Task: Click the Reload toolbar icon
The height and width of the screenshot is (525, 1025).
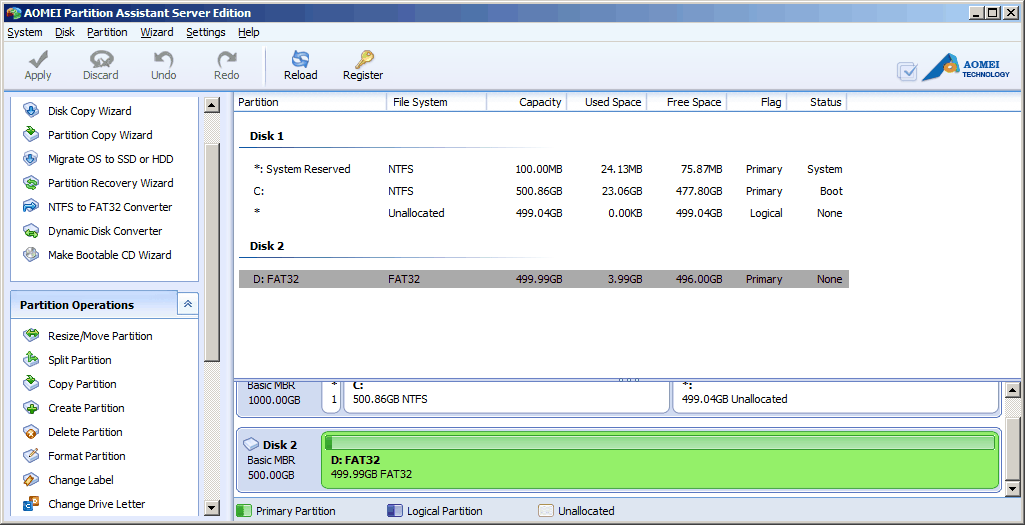Action: coord(301,59)
